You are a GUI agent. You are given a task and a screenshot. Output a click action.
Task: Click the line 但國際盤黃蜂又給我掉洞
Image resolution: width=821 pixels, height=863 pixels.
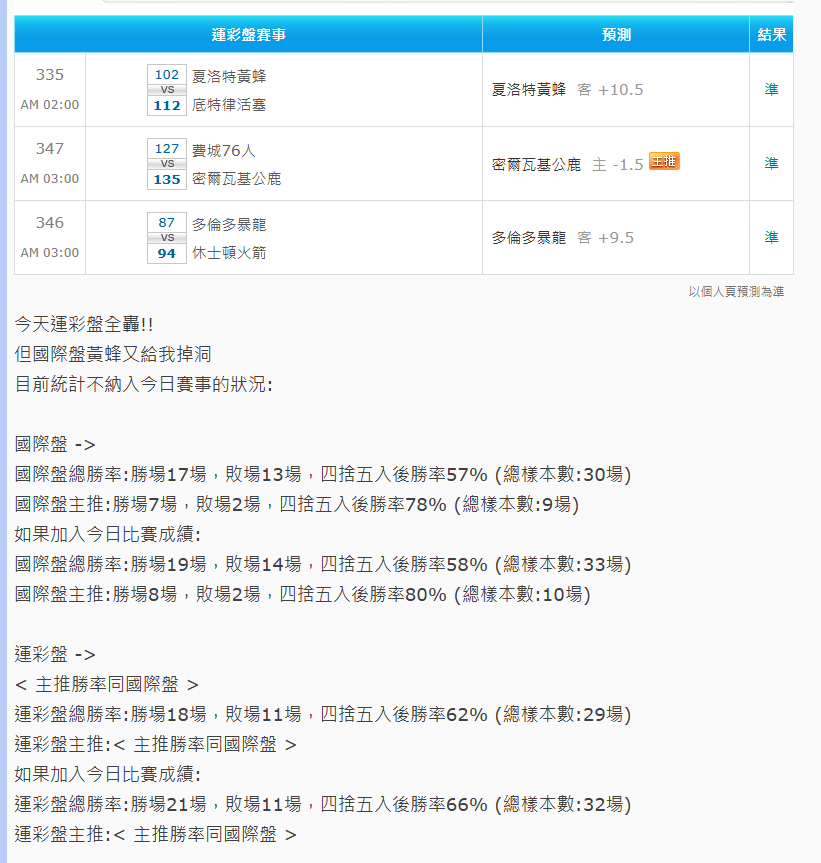click(x=113, y=354)
